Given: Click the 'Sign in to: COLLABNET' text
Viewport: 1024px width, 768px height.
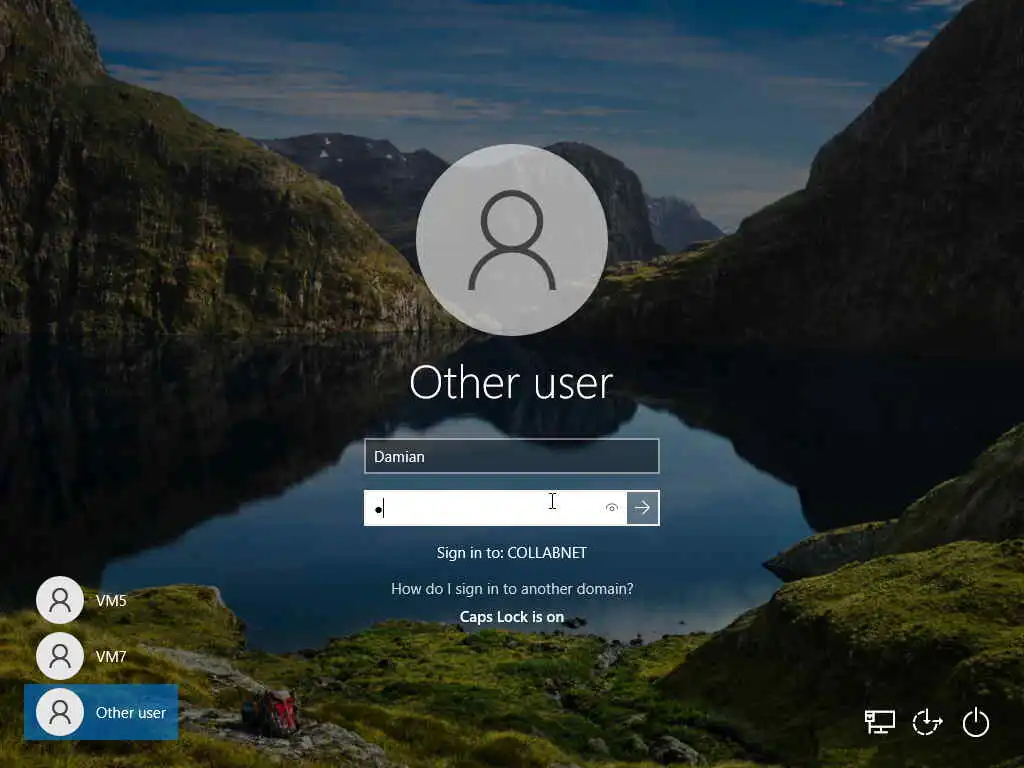Looking at the screenshot, I should [x=512, y=552].
